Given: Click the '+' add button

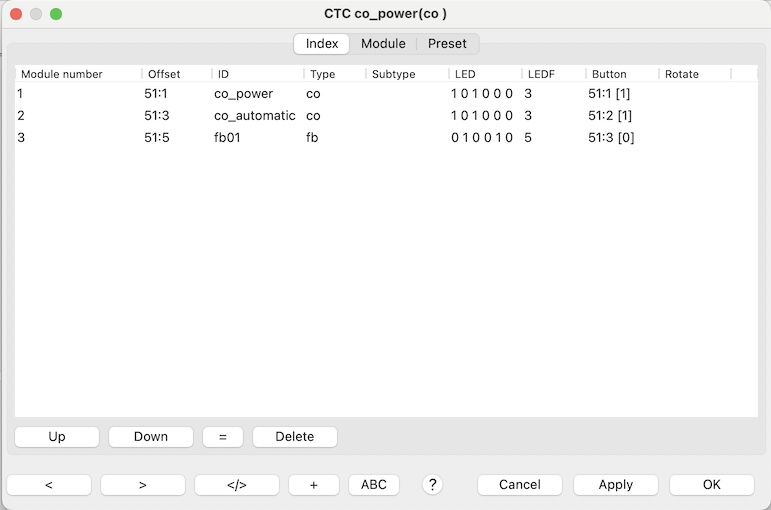Looking at the screenshot, I should coord(313,484).
